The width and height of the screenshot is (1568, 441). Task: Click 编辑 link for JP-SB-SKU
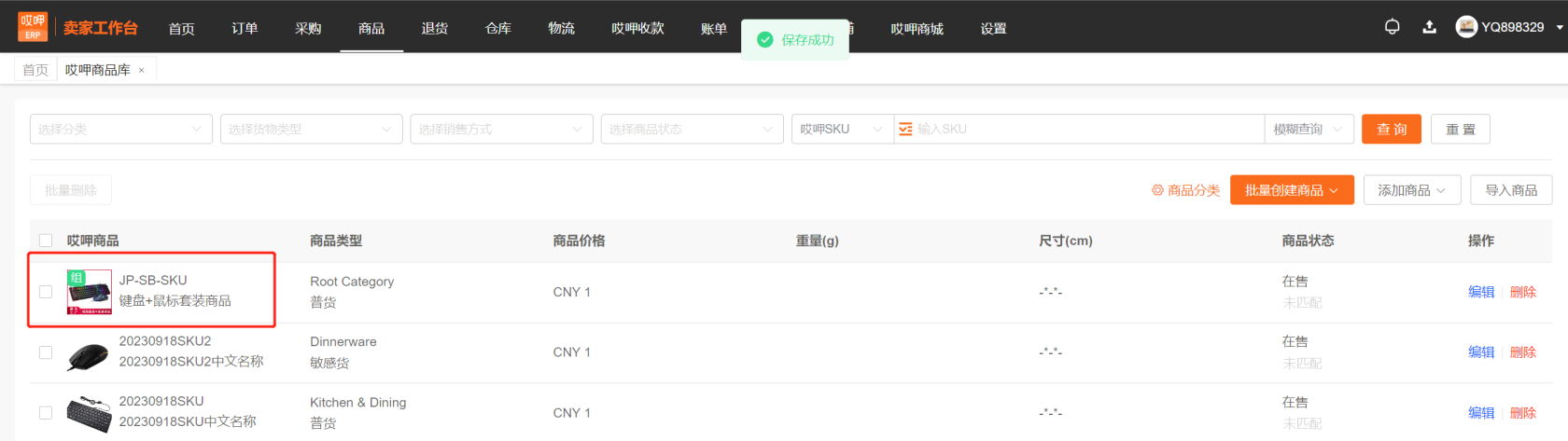1480,292
